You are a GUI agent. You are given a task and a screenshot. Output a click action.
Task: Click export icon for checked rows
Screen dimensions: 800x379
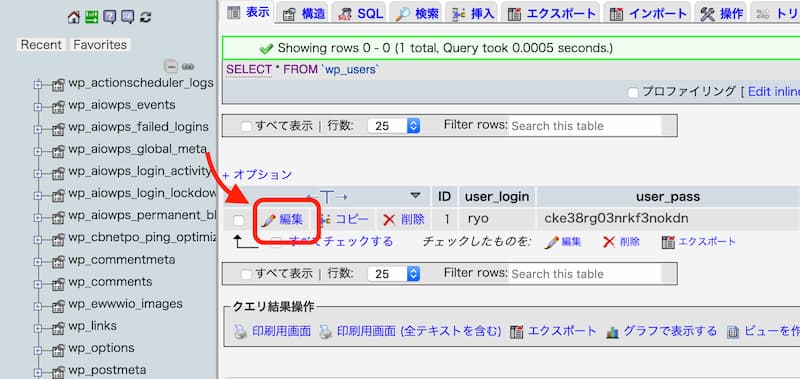[x=668, y=242]
